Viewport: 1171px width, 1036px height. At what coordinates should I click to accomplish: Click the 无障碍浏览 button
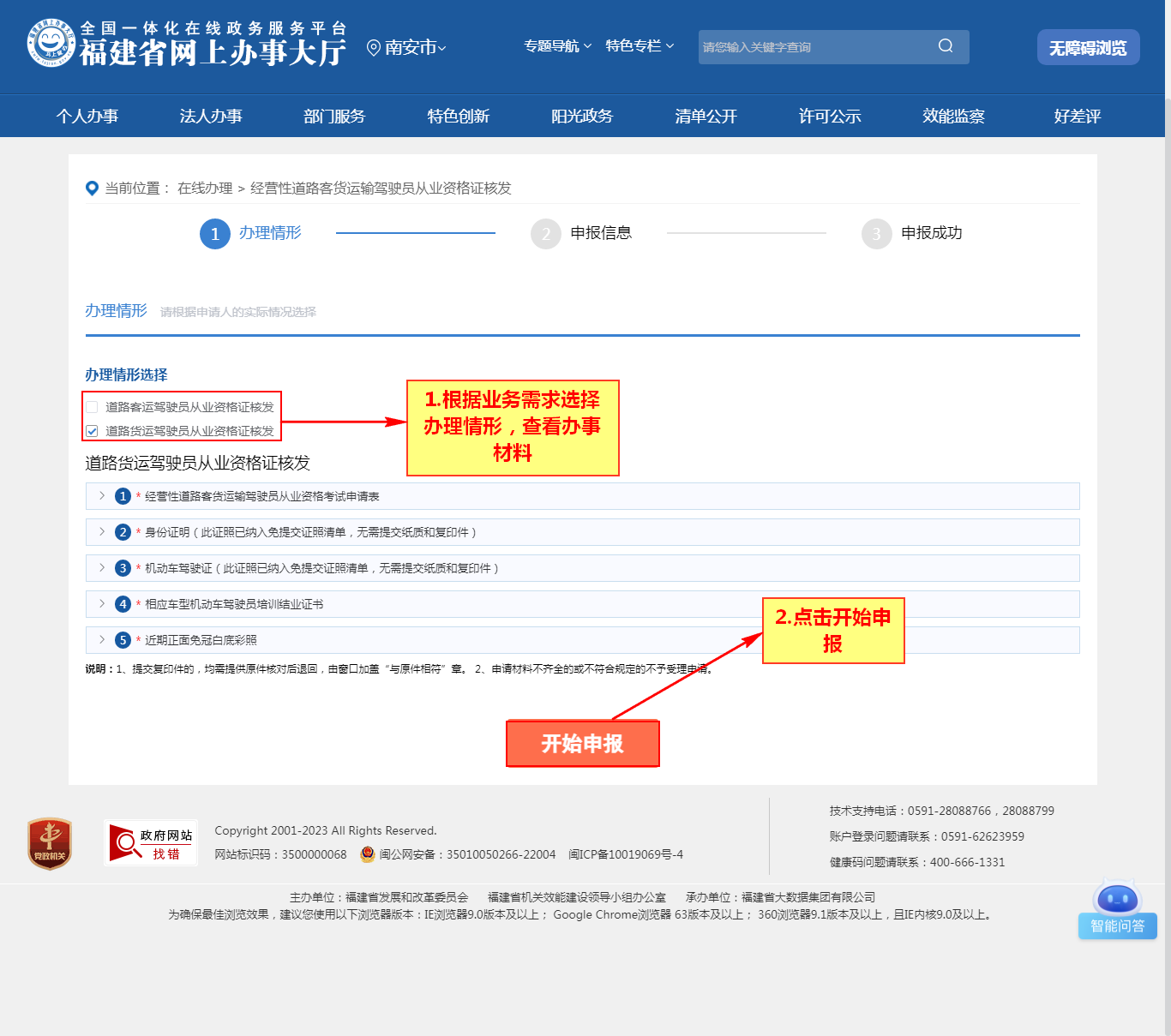coord(1089,47)
